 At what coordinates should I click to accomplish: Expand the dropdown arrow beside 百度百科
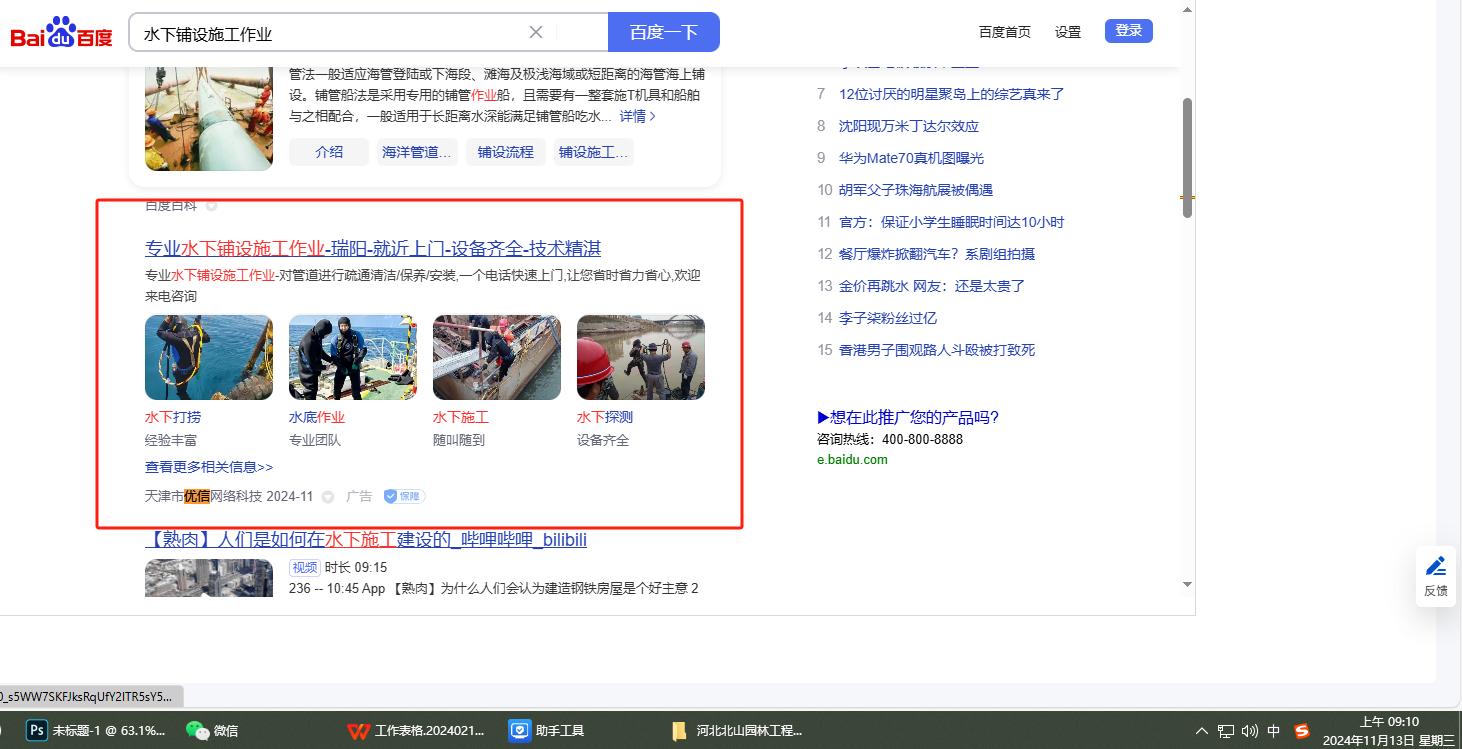211,206
